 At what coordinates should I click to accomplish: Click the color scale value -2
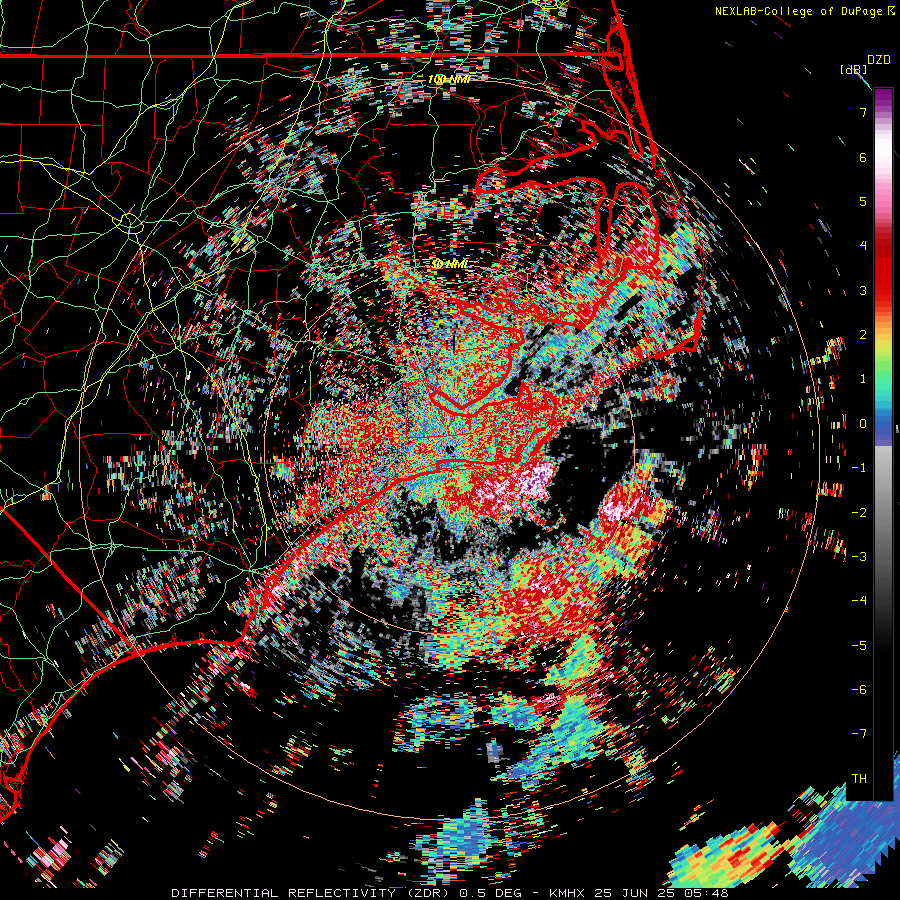coord(859,513)
